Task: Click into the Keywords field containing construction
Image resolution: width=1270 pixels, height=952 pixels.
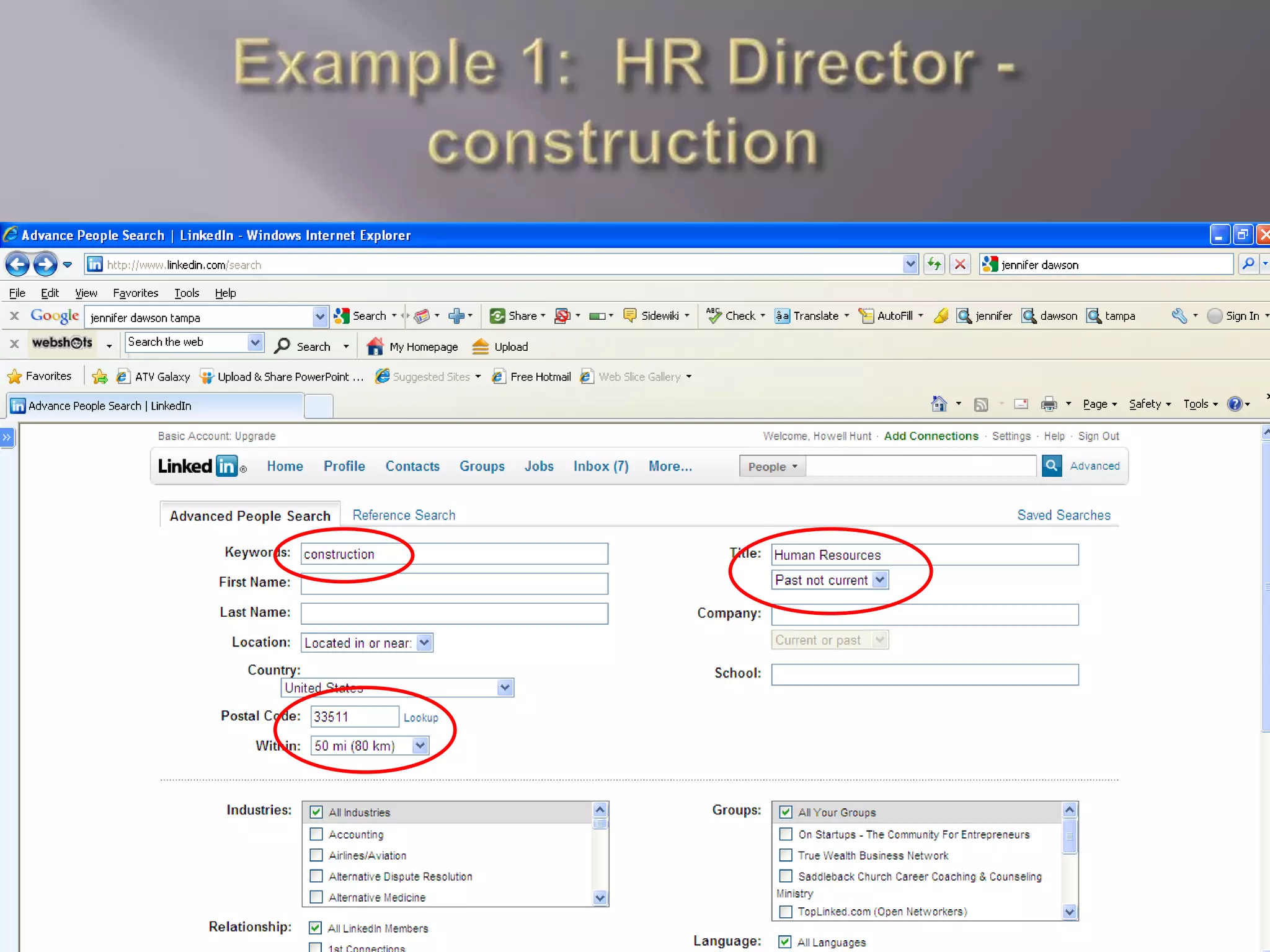Action: (454, 553)
